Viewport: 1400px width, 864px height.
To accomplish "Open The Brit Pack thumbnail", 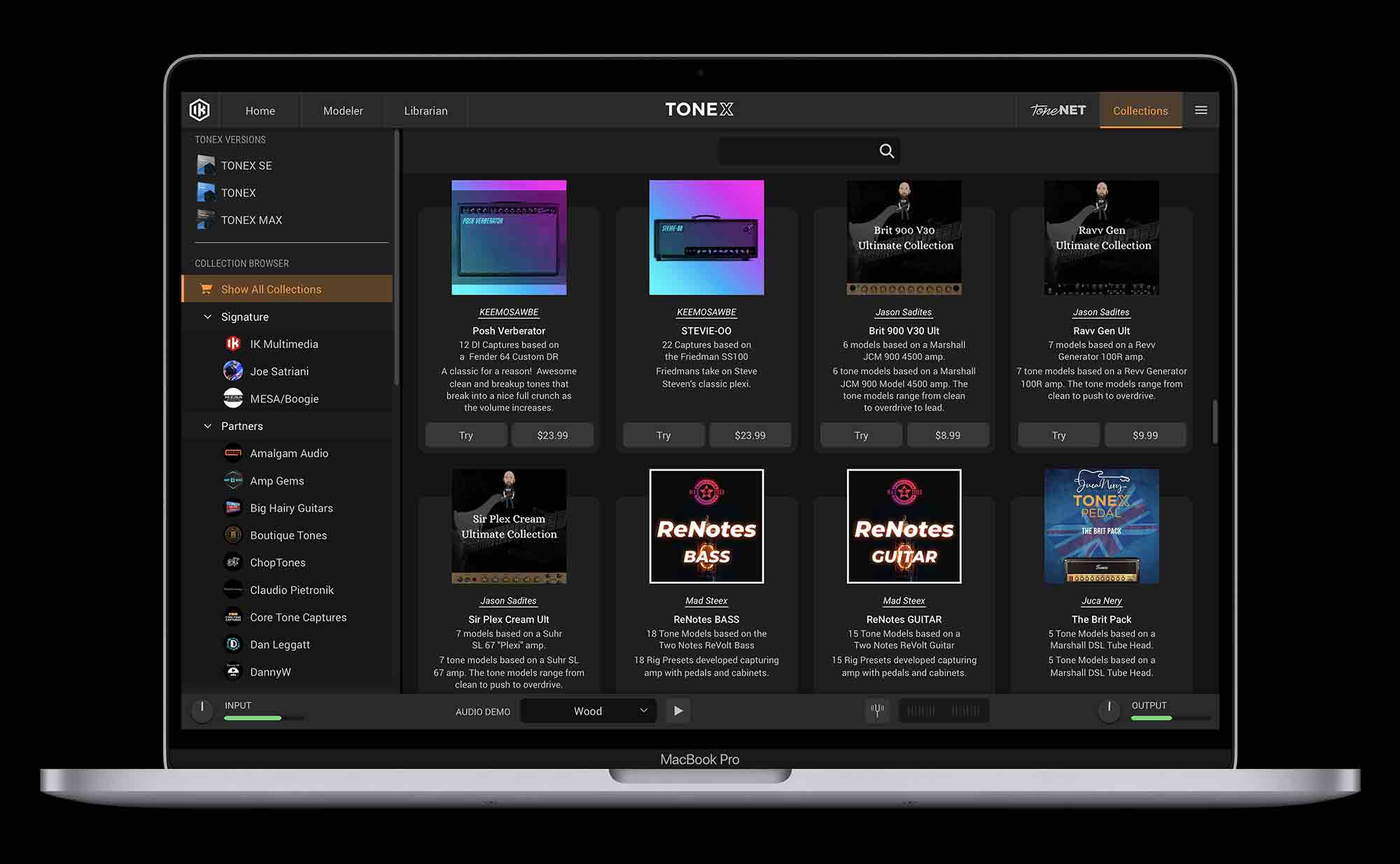I will click(x=1101, y=526).
